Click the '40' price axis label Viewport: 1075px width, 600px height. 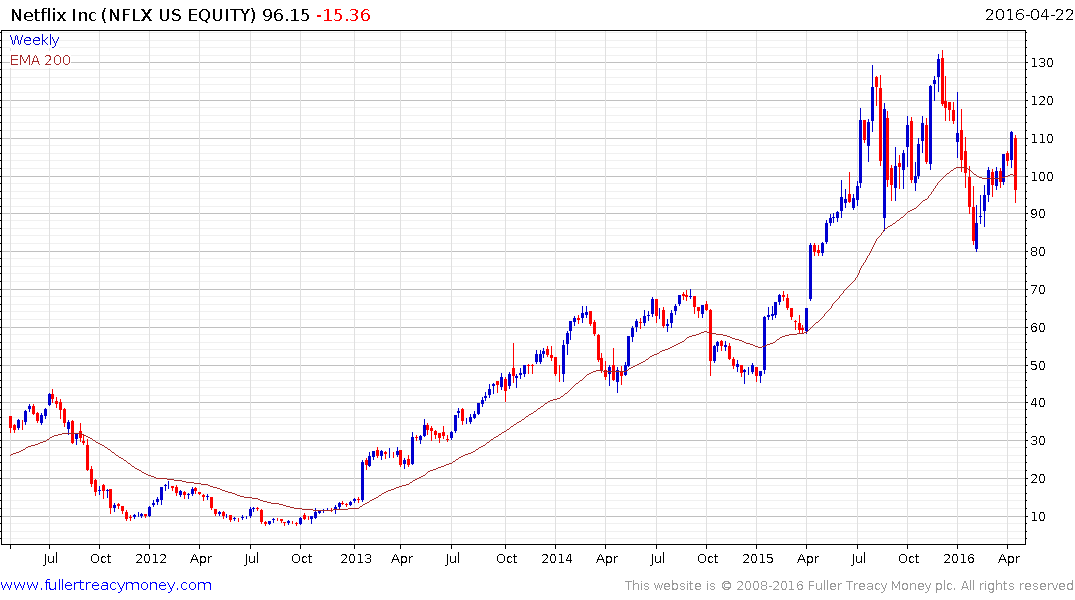tap(1038, 403)
